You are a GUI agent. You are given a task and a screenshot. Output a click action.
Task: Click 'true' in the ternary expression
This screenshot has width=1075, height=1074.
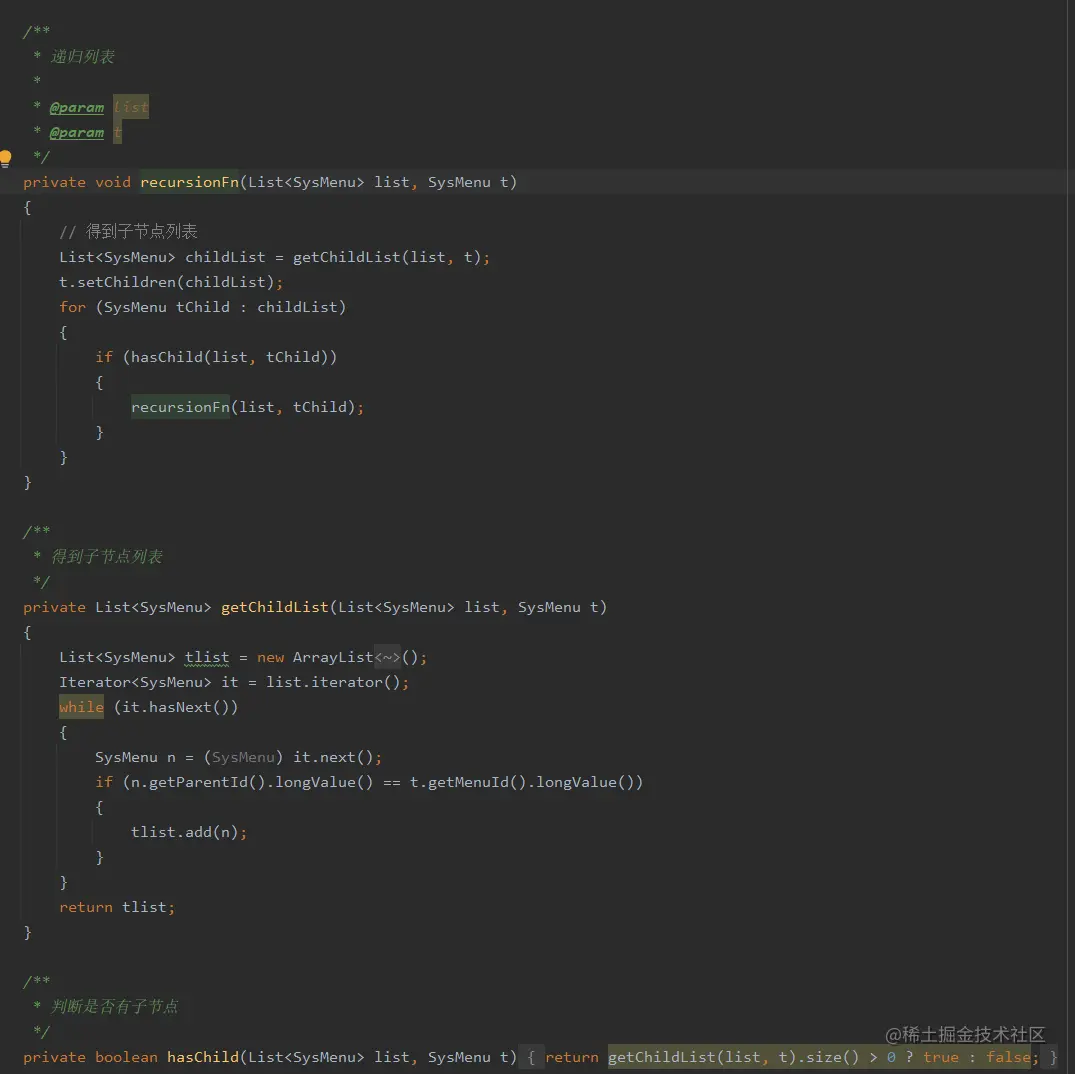tap(941, 1057)
